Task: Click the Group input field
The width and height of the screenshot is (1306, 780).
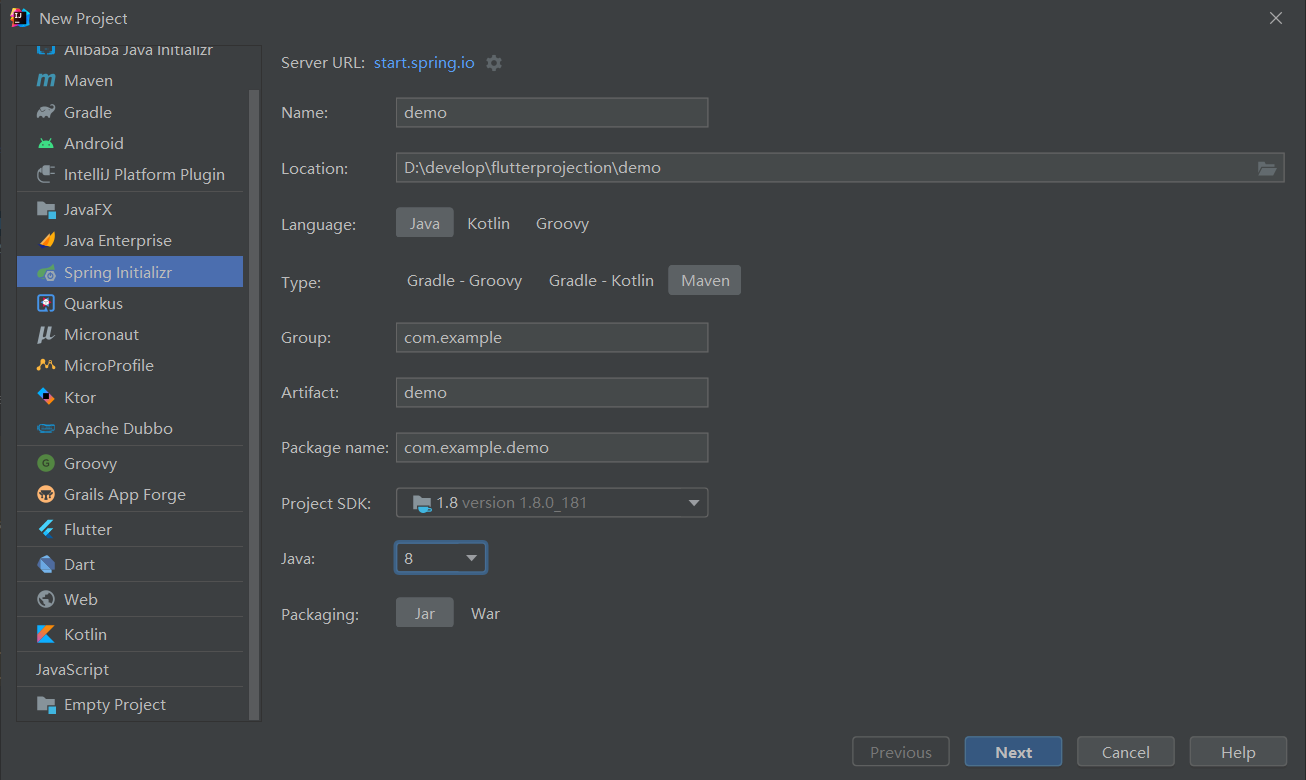Action: 552,337
